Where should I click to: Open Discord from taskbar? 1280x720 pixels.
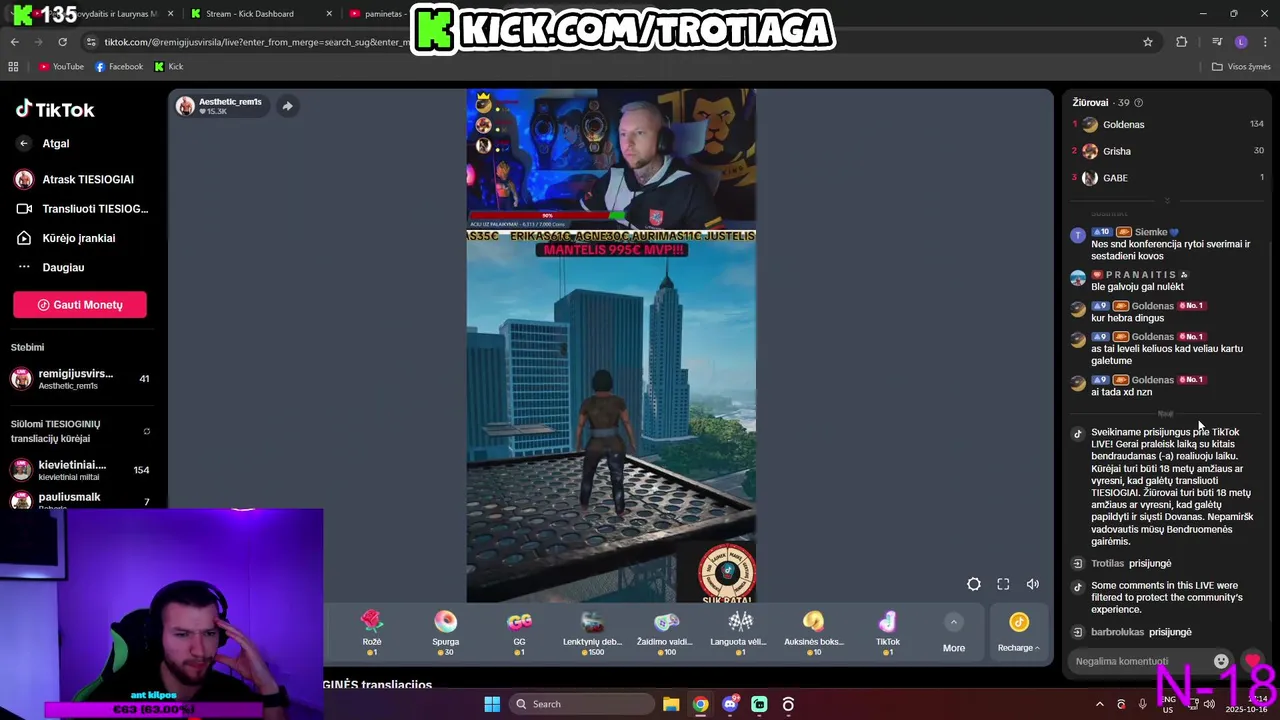[x=730, y=704]
